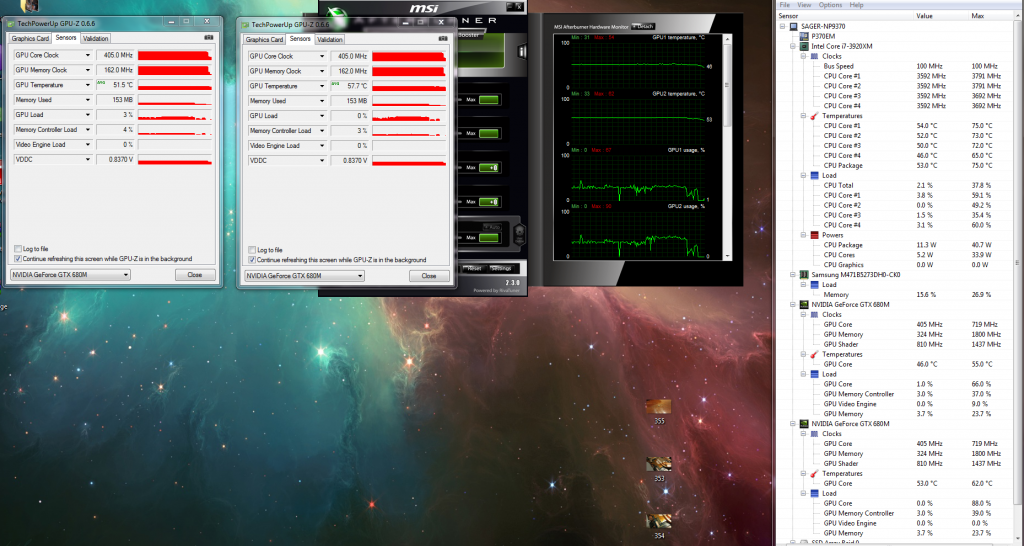Open the File menu in hardware monitor
The height and width of the screenshot is (546, 1024).
[784, 5]
